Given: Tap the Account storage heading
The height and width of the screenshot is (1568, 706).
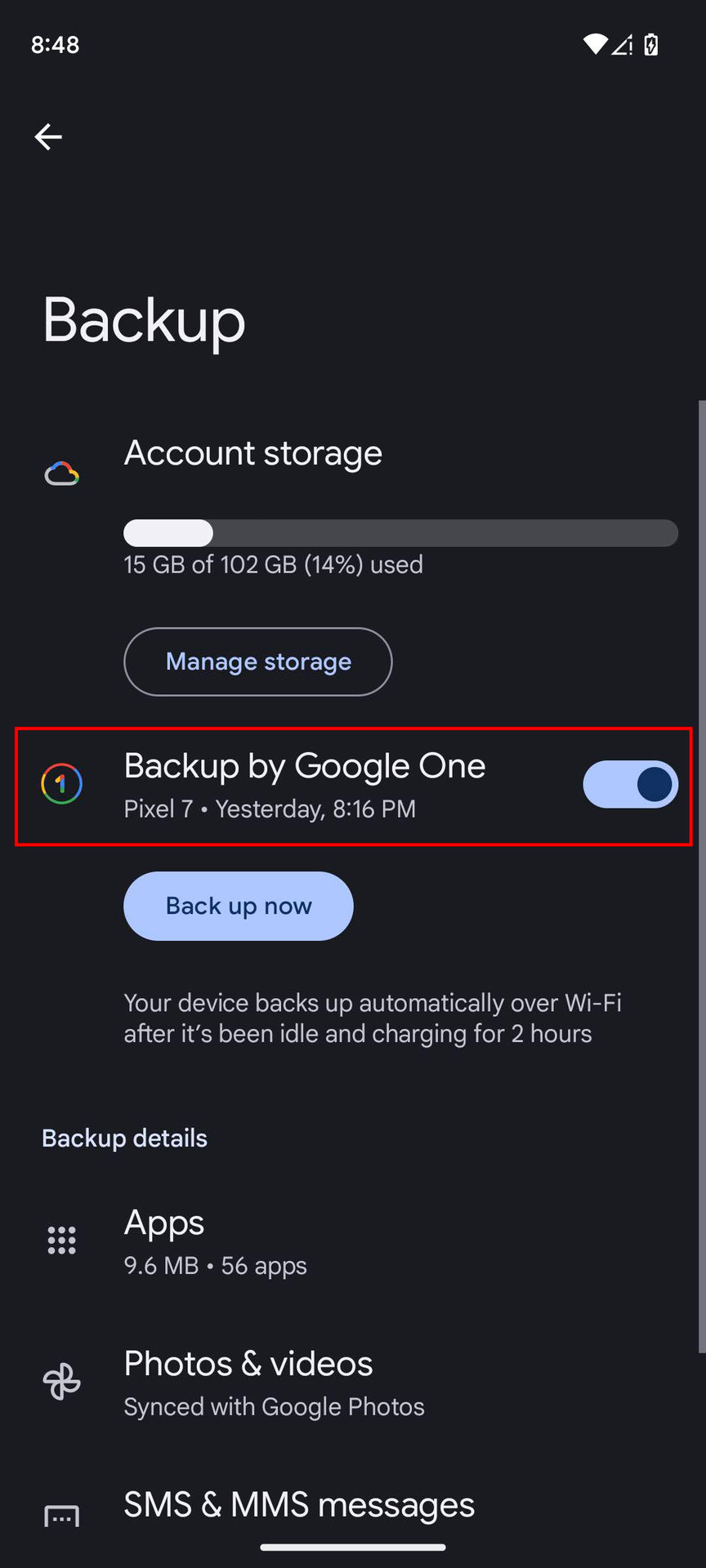Looking at the screenshot, I should 253,453.
